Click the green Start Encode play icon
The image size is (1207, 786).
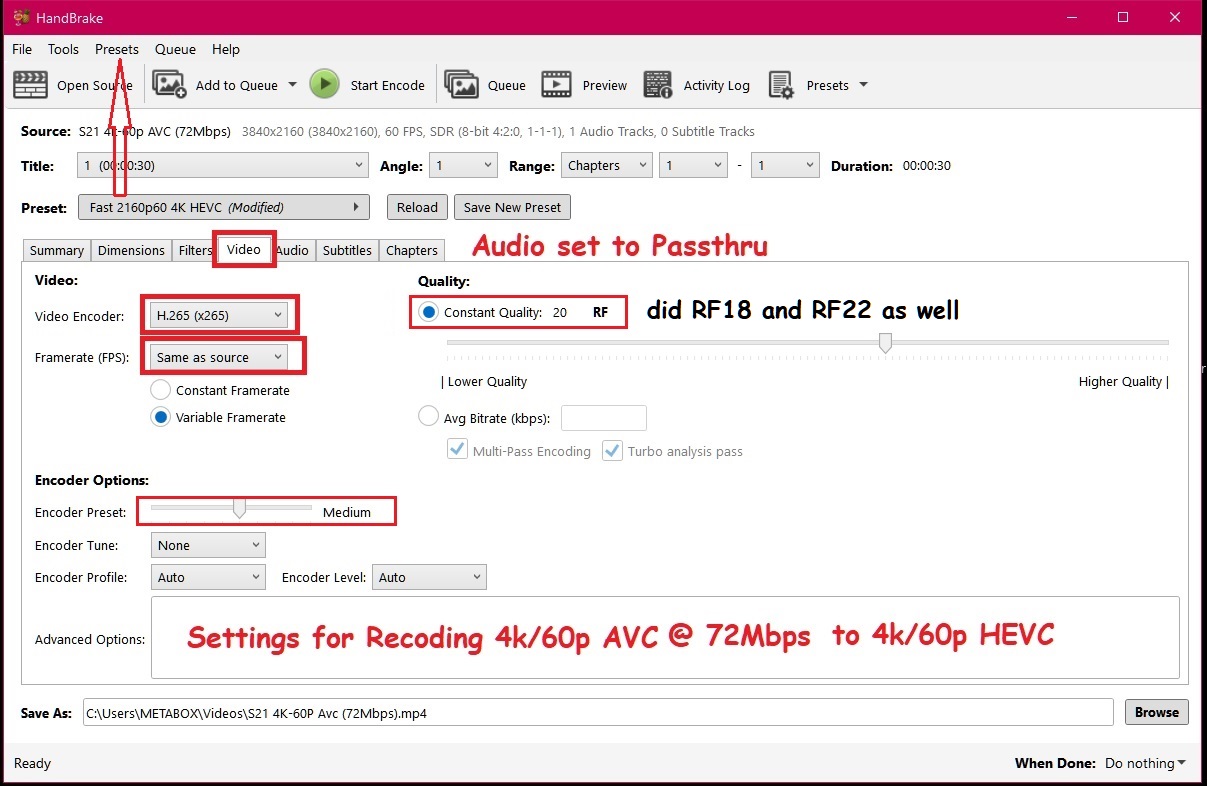click(324, 85)
